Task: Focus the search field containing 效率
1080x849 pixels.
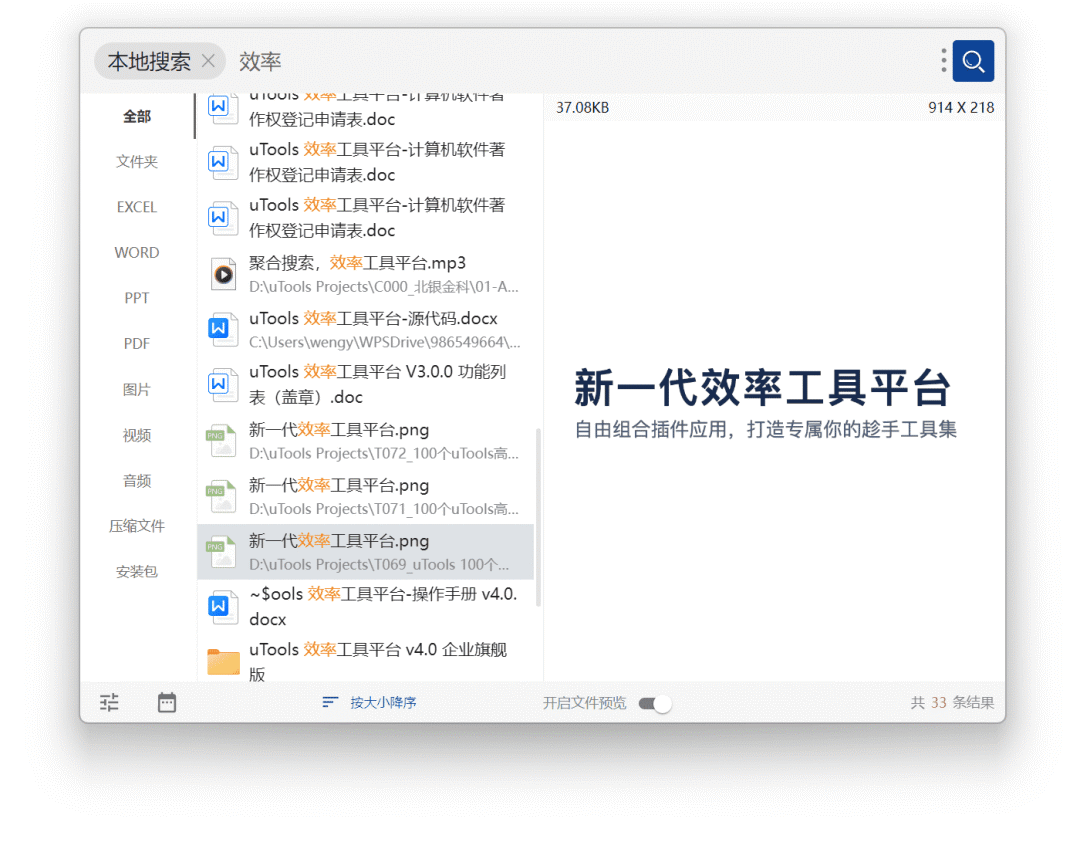Action: [579, 61]
